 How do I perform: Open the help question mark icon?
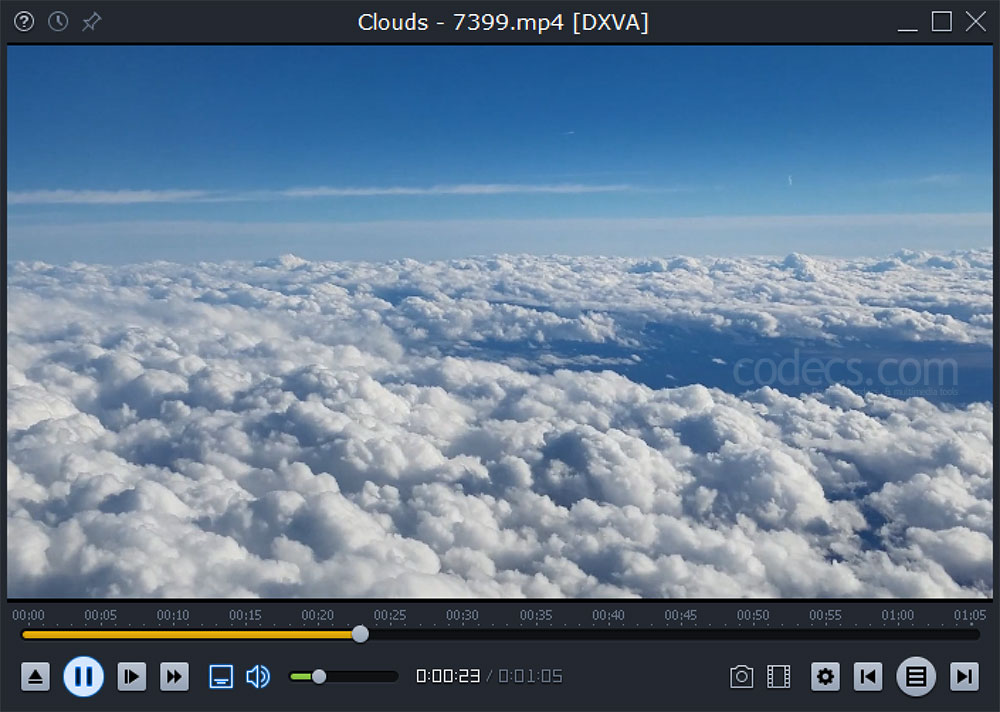point(24,22)
